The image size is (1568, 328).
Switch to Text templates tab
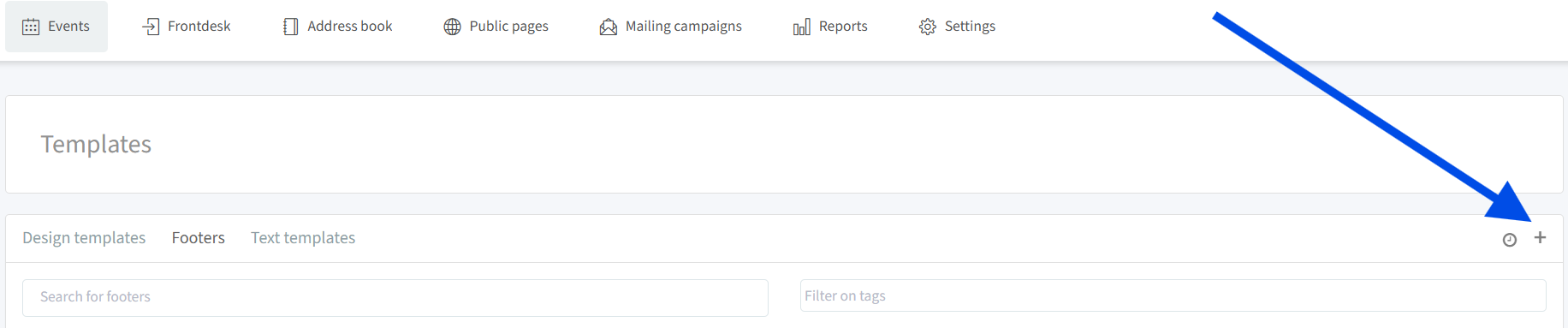pos(303,238)
